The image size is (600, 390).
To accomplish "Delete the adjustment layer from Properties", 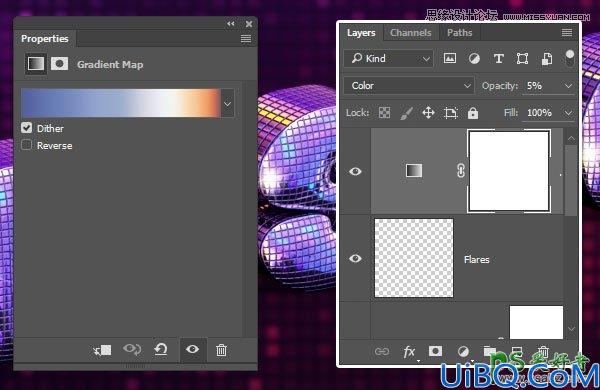I will click(222, 350).
